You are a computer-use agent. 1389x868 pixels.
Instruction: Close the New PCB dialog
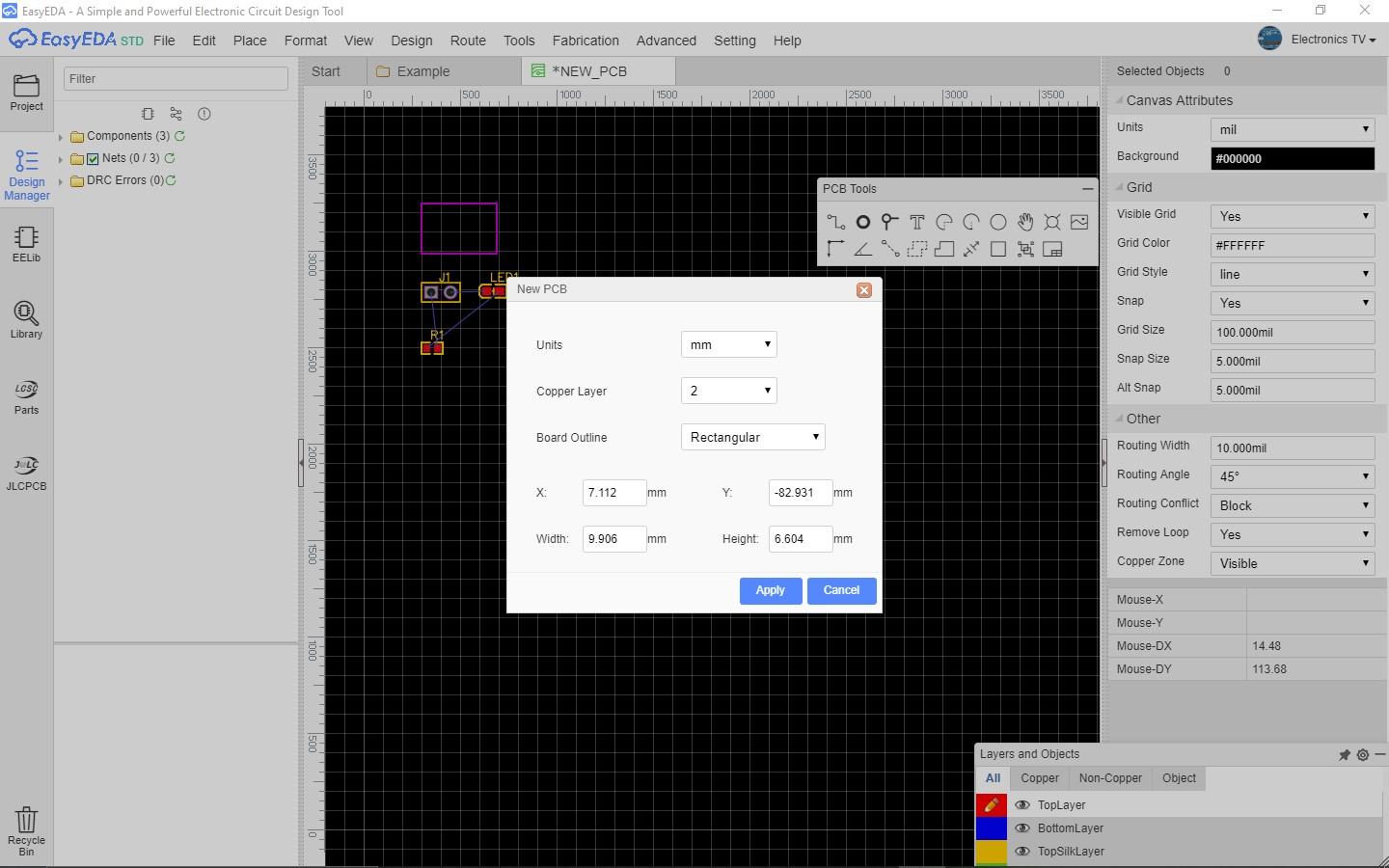[864, 290]
